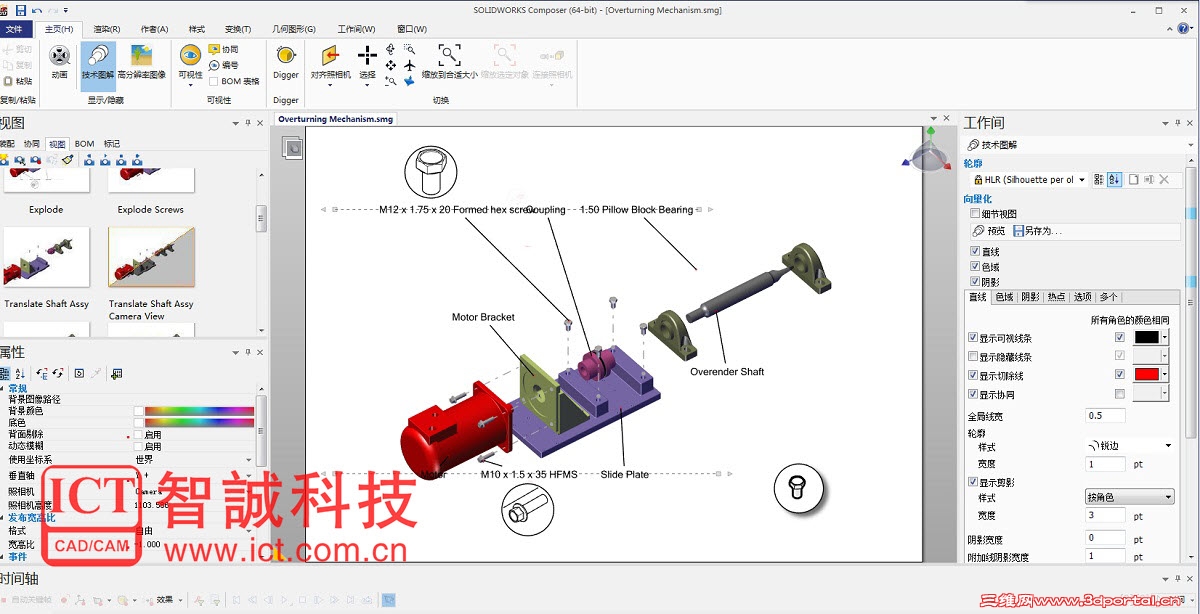The height and width of the screenshot is (614, 1200).
Task: Click the 剪影 宽度 field showing 3
Action: coord(1105,515)
